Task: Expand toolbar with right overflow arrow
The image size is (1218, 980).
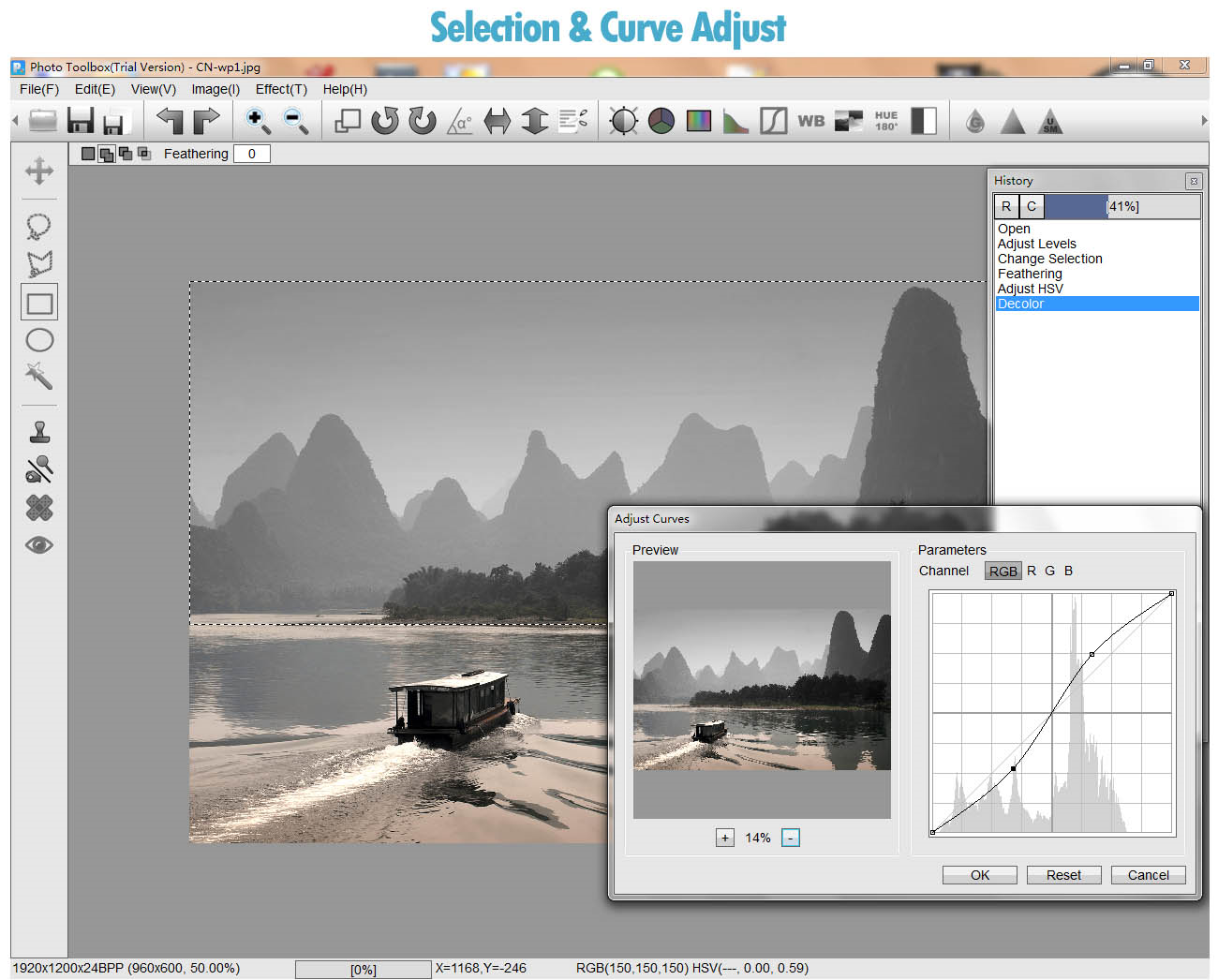Action: (1204, 121)
